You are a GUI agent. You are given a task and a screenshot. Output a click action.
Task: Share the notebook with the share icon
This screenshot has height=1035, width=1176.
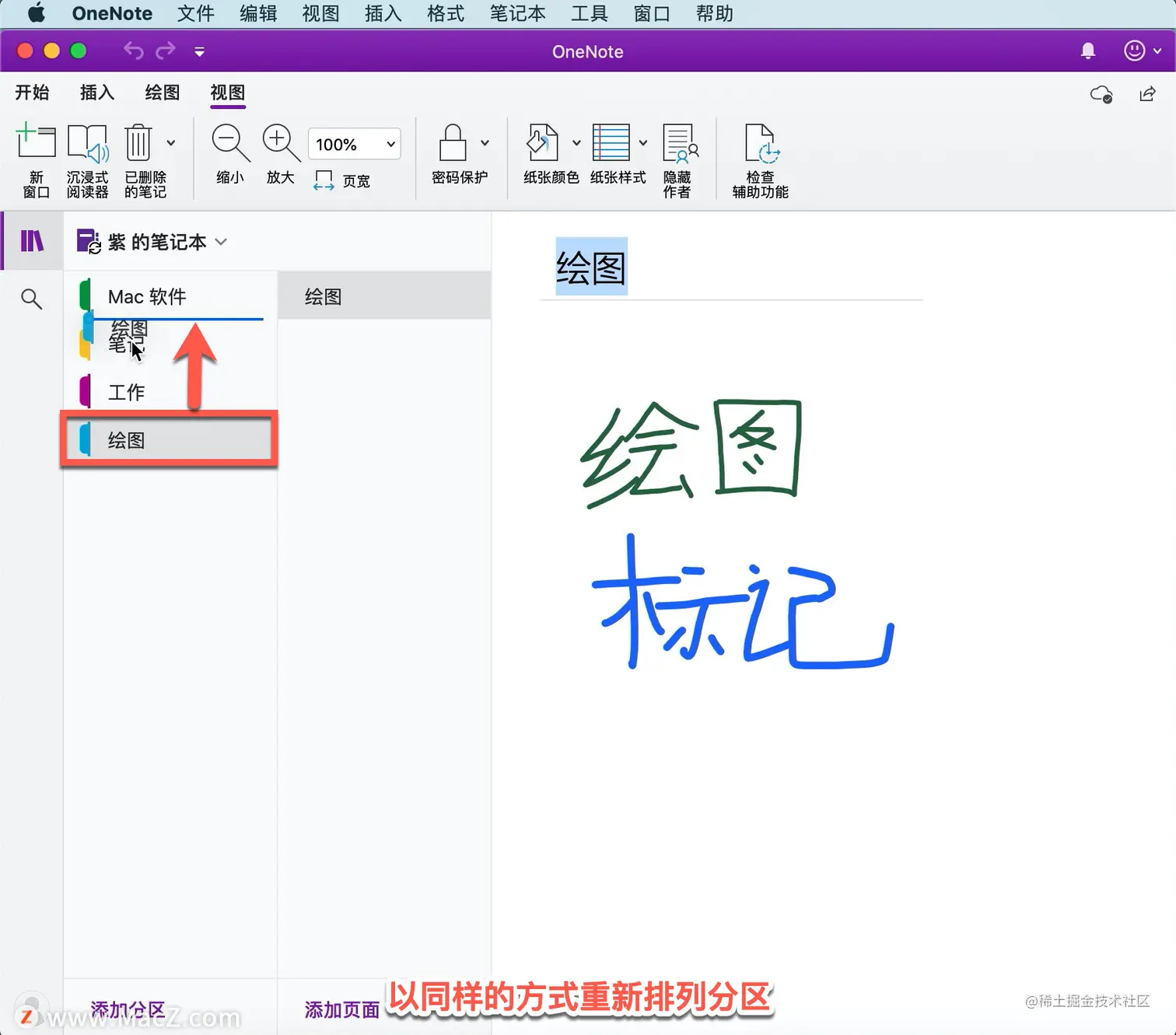click(1148, 94)
